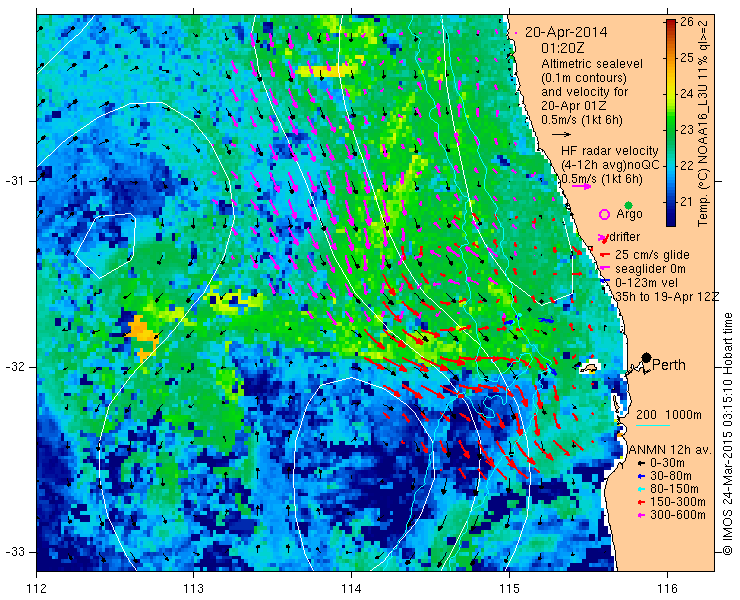Click the 'seaglider 0m' legend label
This screenshot has width=740, height=600.
(x=650, y=269)
